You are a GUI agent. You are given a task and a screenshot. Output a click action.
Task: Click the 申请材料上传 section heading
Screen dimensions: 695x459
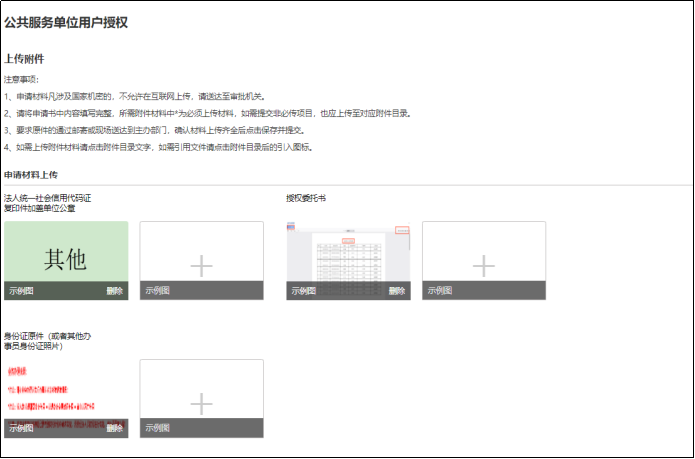coord(32,174)
